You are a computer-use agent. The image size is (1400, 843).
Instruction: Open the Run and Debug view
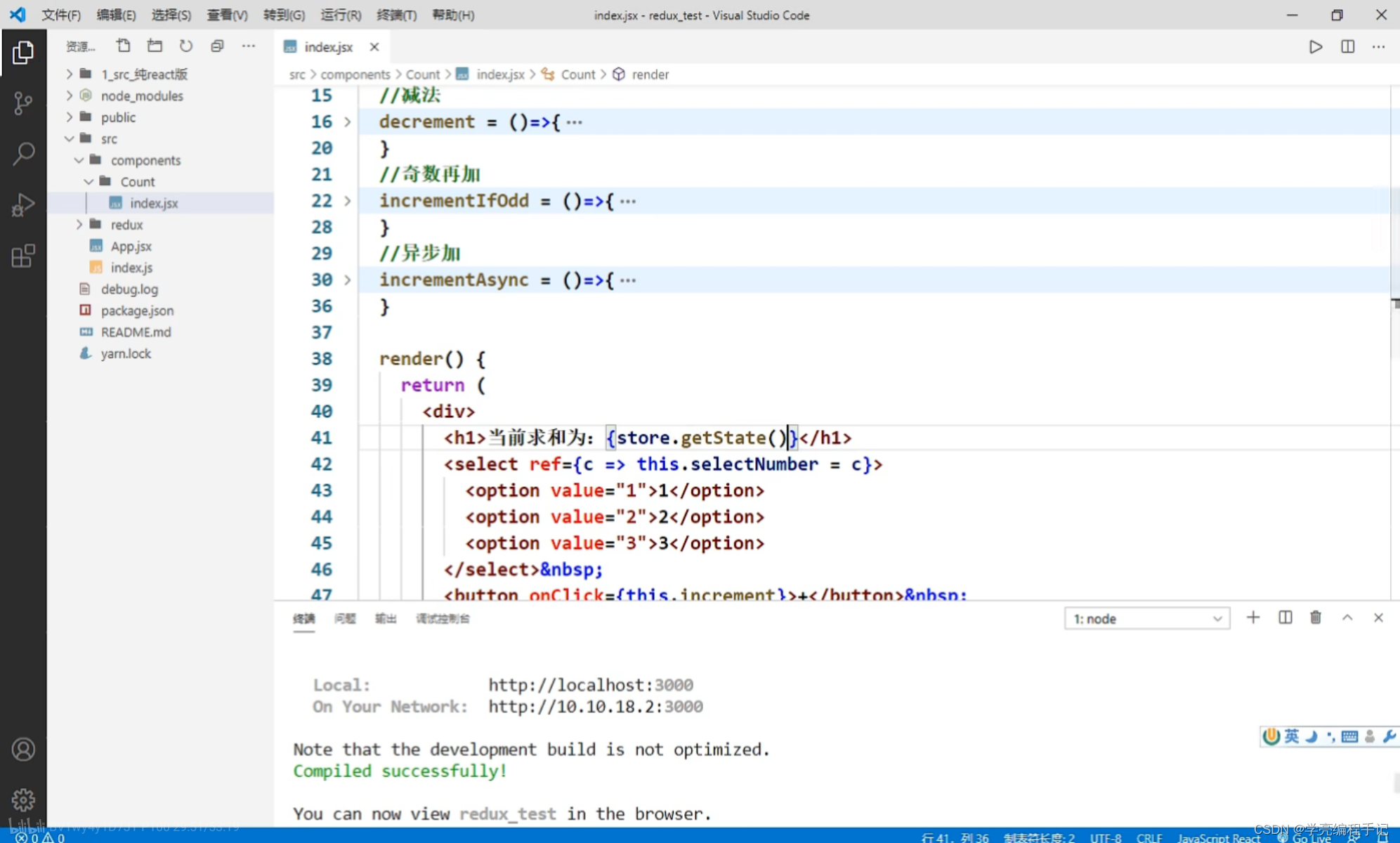tap(22, 205)
